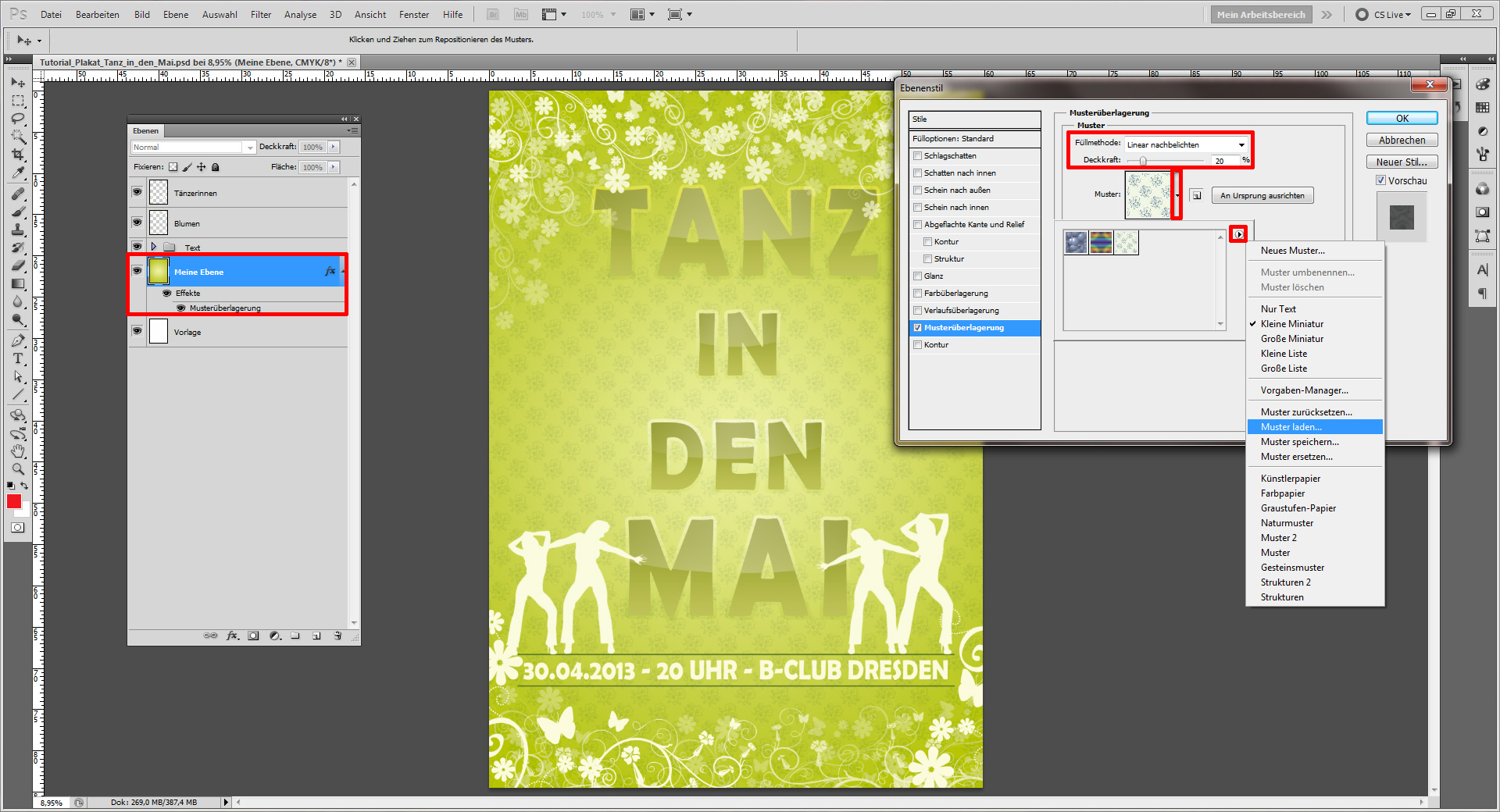Click the Add layer style fx icon
The image size is (1500, 812).
coord(232,636)
